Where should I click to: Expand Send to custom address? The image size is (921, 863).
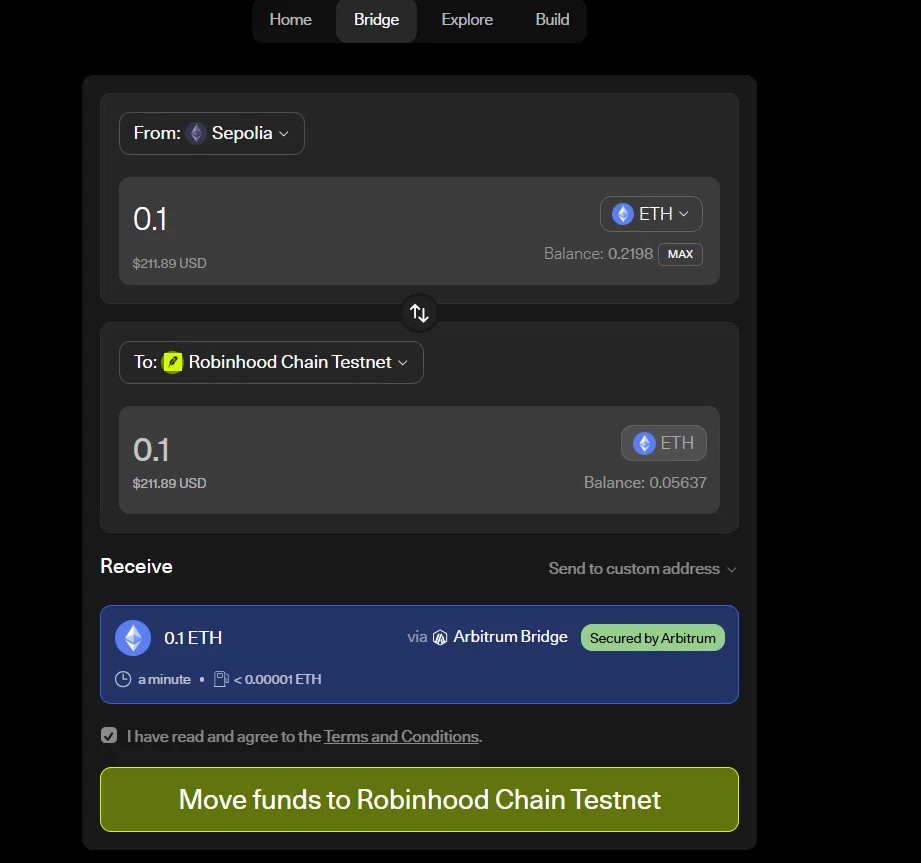pos(642,569)
